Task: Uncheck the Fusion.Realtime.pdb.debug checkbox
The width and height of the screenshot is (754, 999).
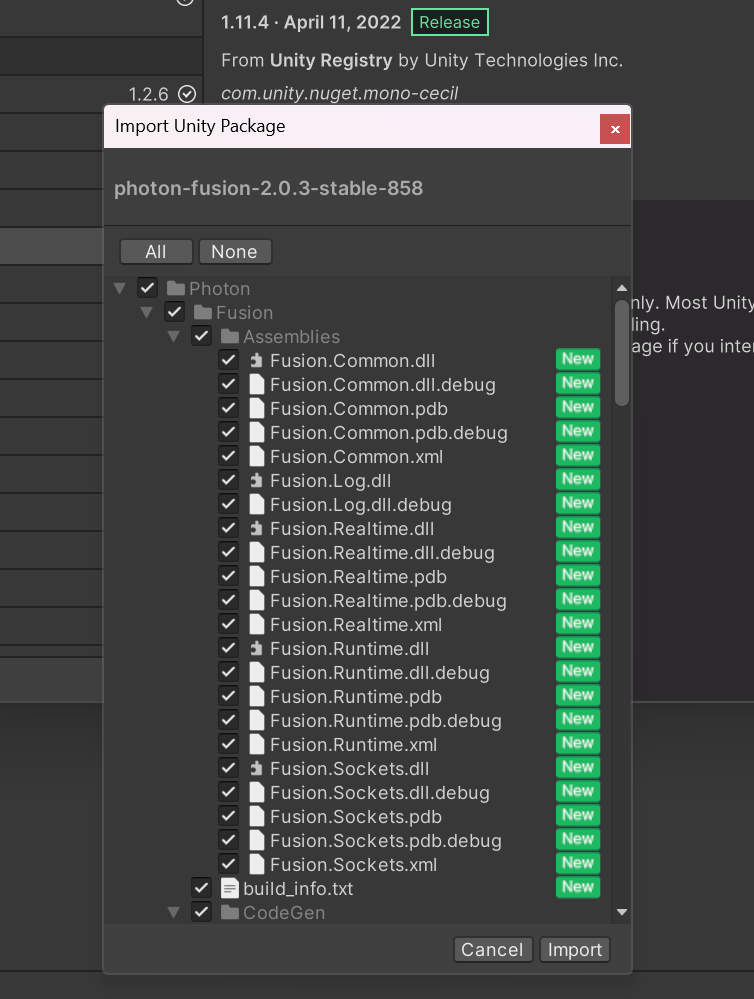Action: coord(228,600)
